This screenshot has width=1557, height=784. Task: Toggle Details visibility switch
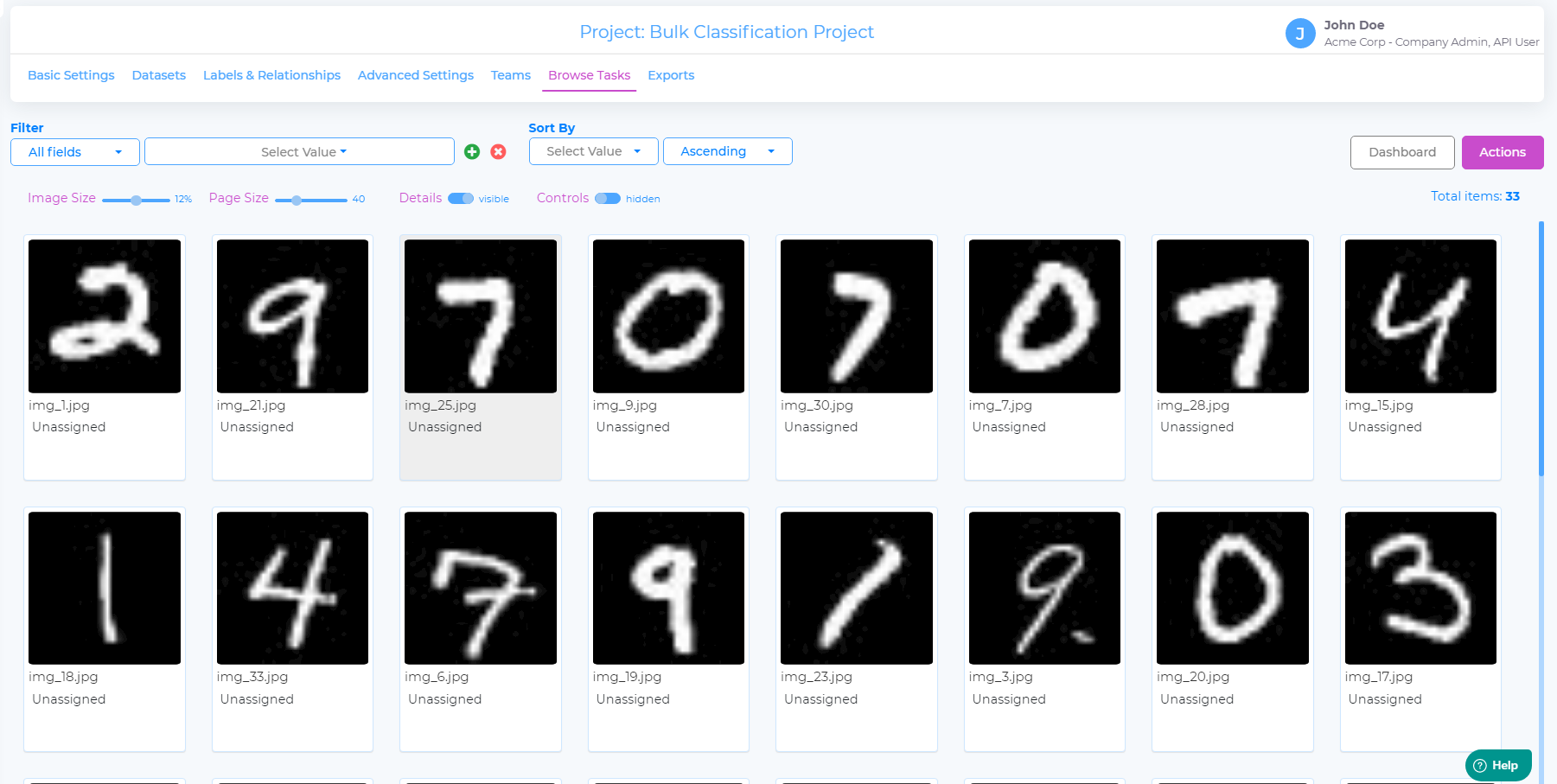coord(461,198)
